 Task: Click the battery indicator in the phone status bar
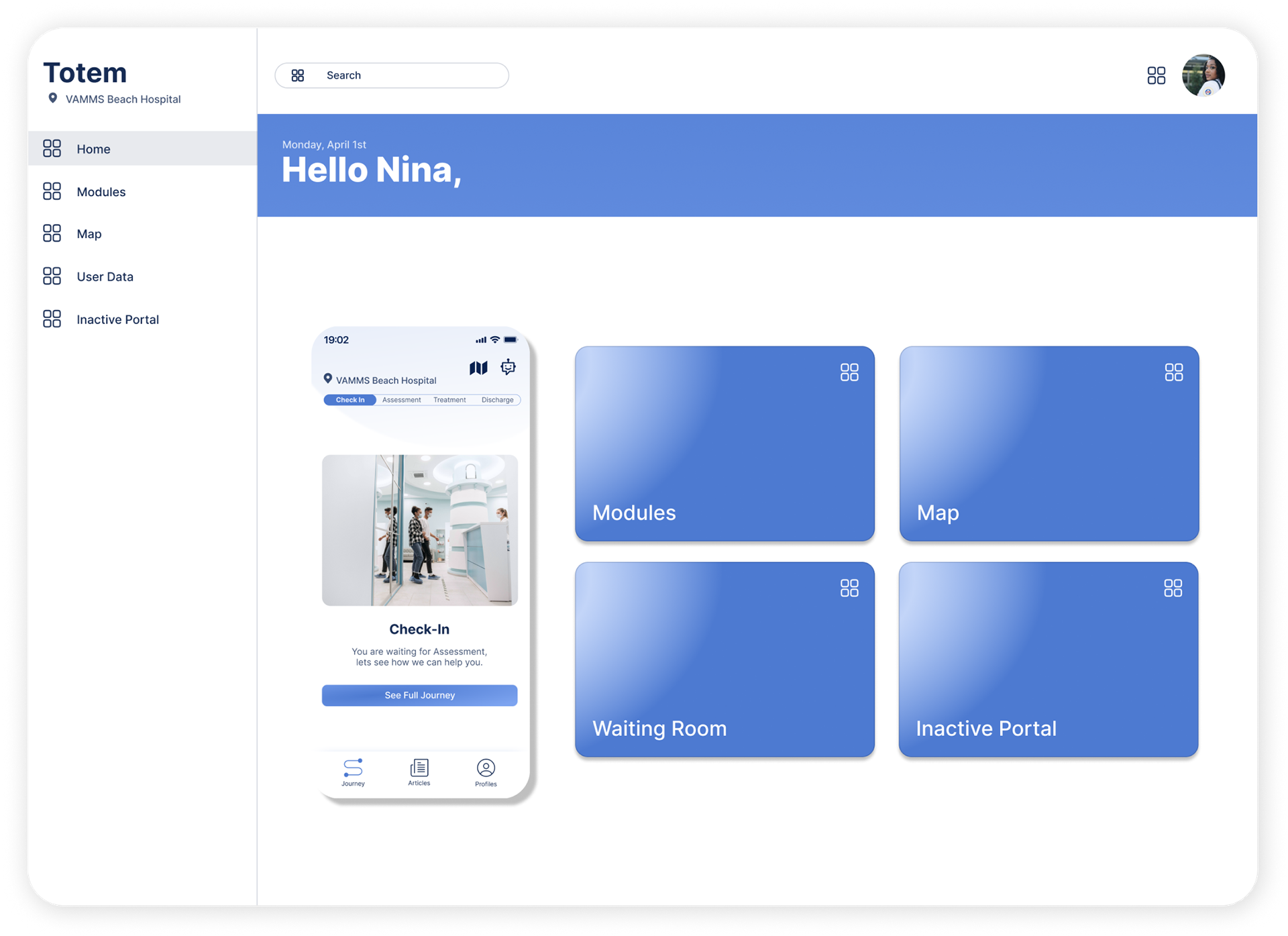(x=511, y=340)
